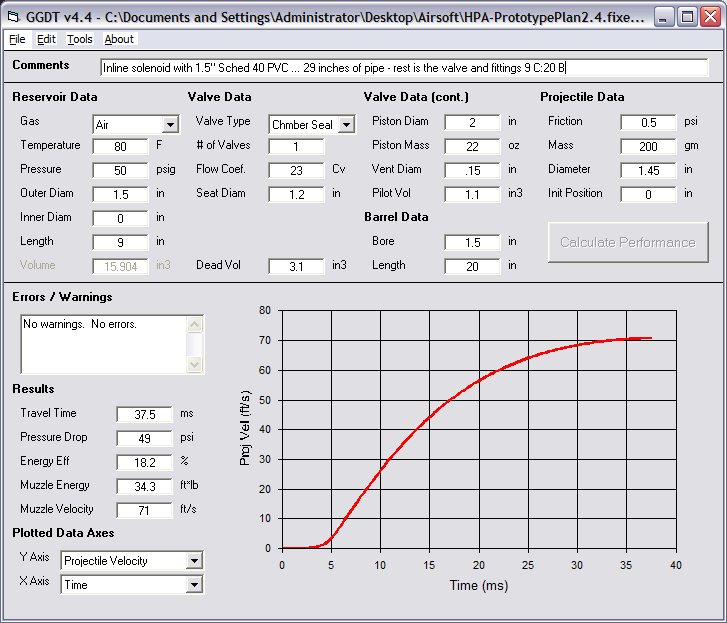The image size is (727, 623).
Task: Click the Muzzle Velocity result field
Action: pyautogui.click(x=144, y=510)
